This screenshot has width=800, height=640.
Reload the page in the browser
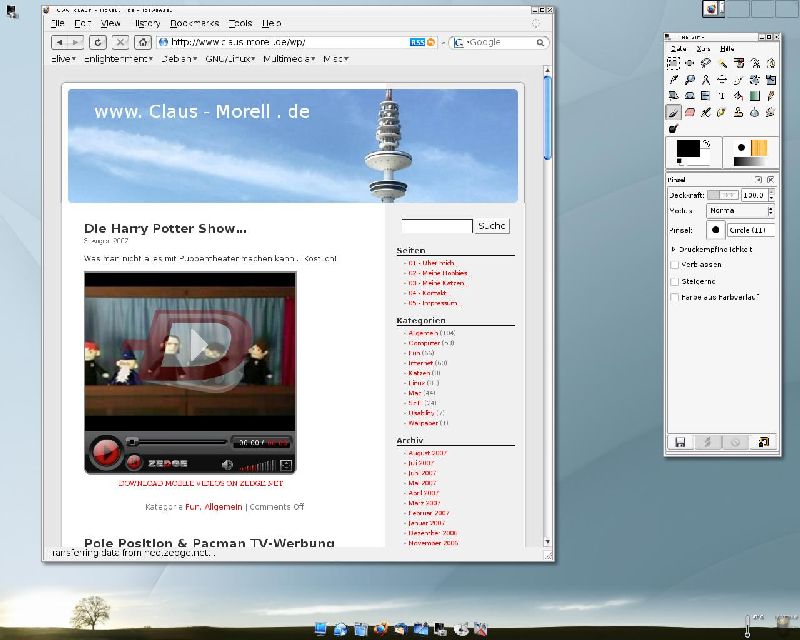pos(97,42)
